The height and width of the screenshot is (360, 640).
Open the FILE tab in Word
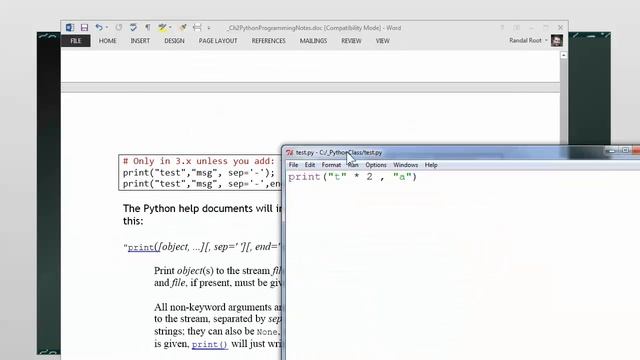(76, 41)
